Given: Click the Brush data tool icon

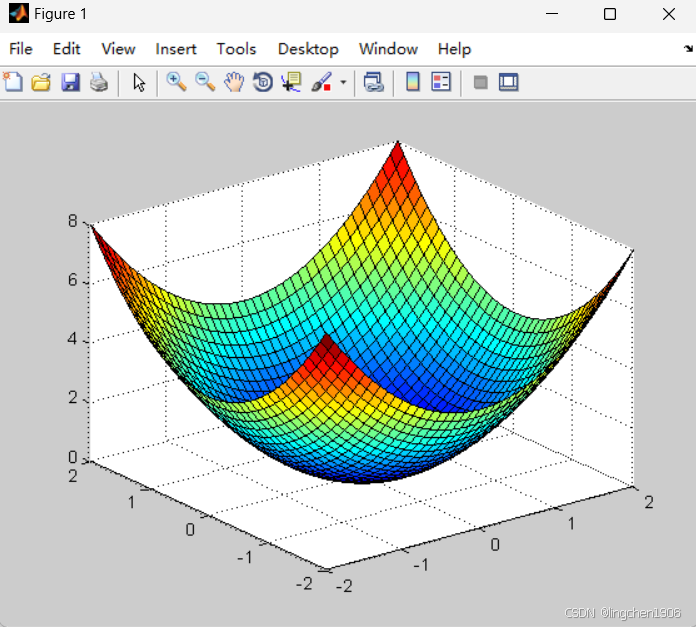Looking at the screenshot, I should coord(322,83).
